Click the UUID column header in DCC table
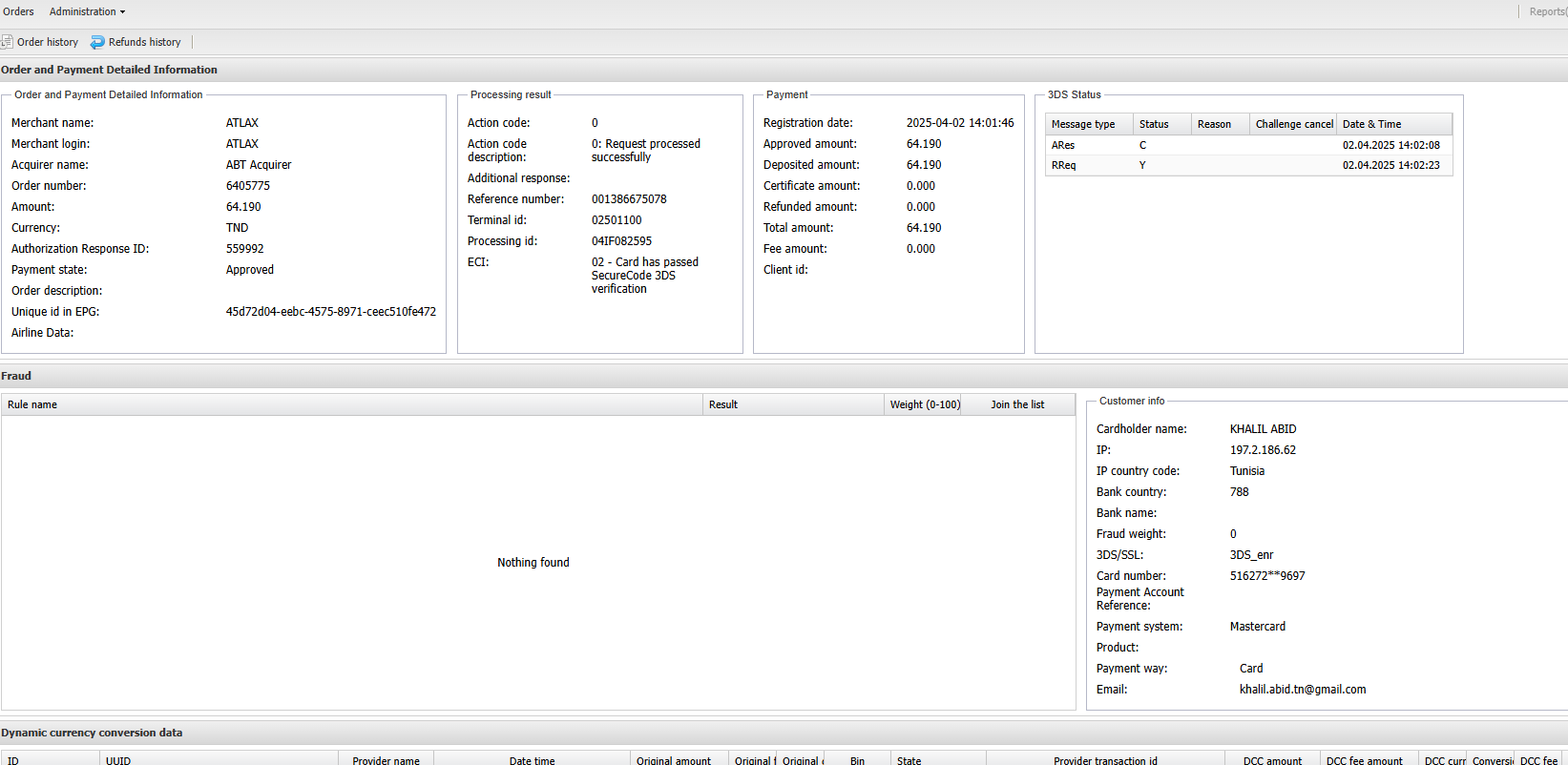1568x765 pixels. point(118,760)
